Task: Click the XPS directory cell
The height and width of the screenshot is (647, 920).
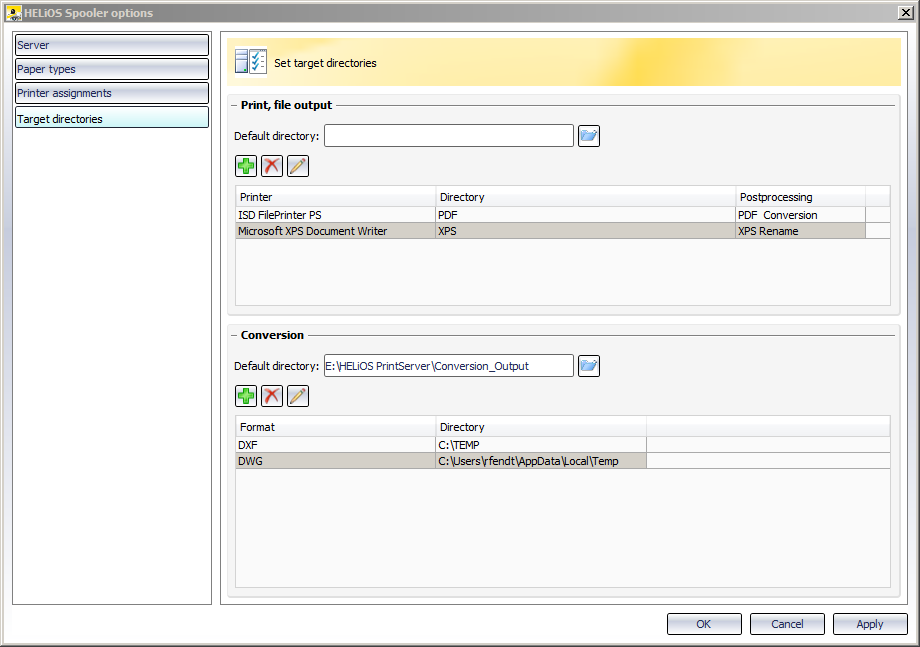Action: [586, 231]
